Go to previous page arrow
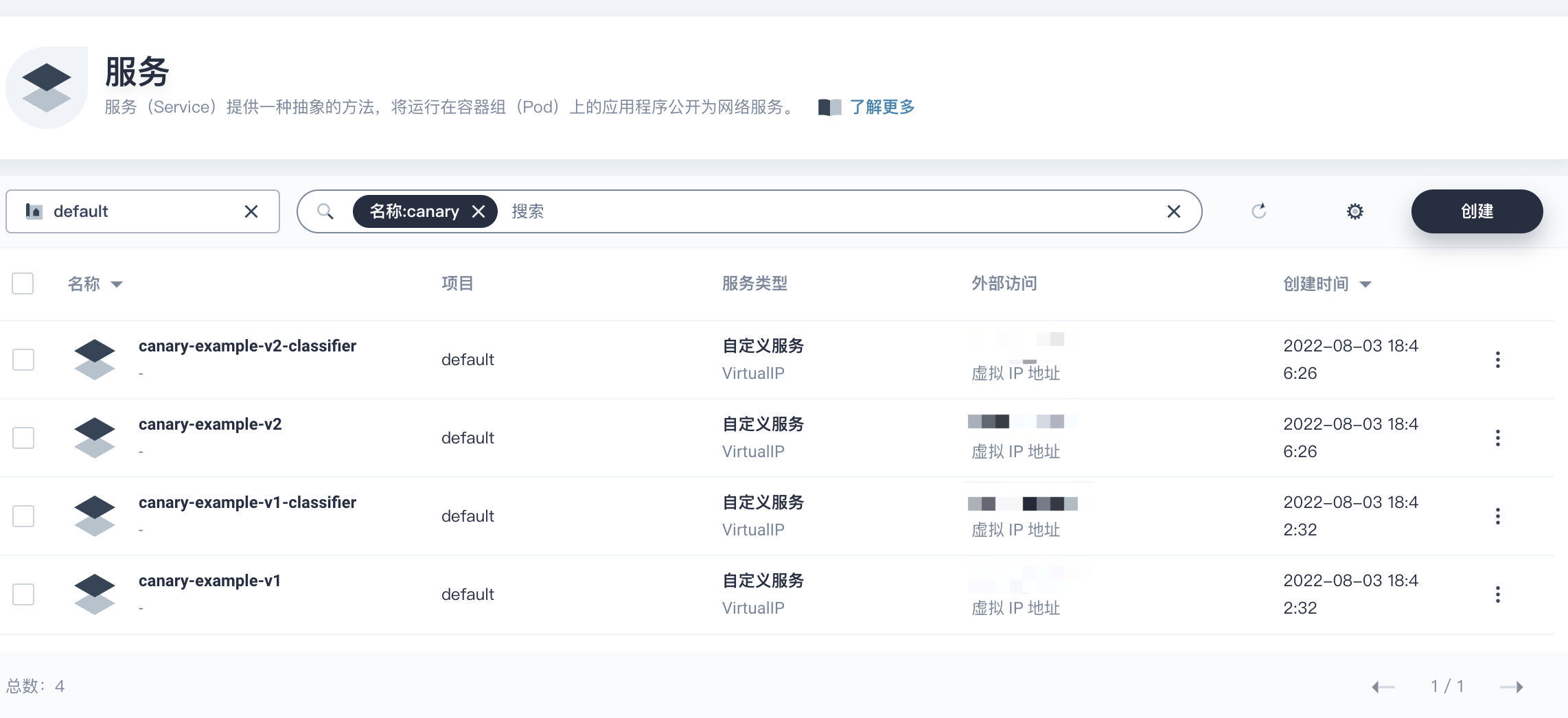This screenshot has height=718, width=1568. (x=1383, y=686)
